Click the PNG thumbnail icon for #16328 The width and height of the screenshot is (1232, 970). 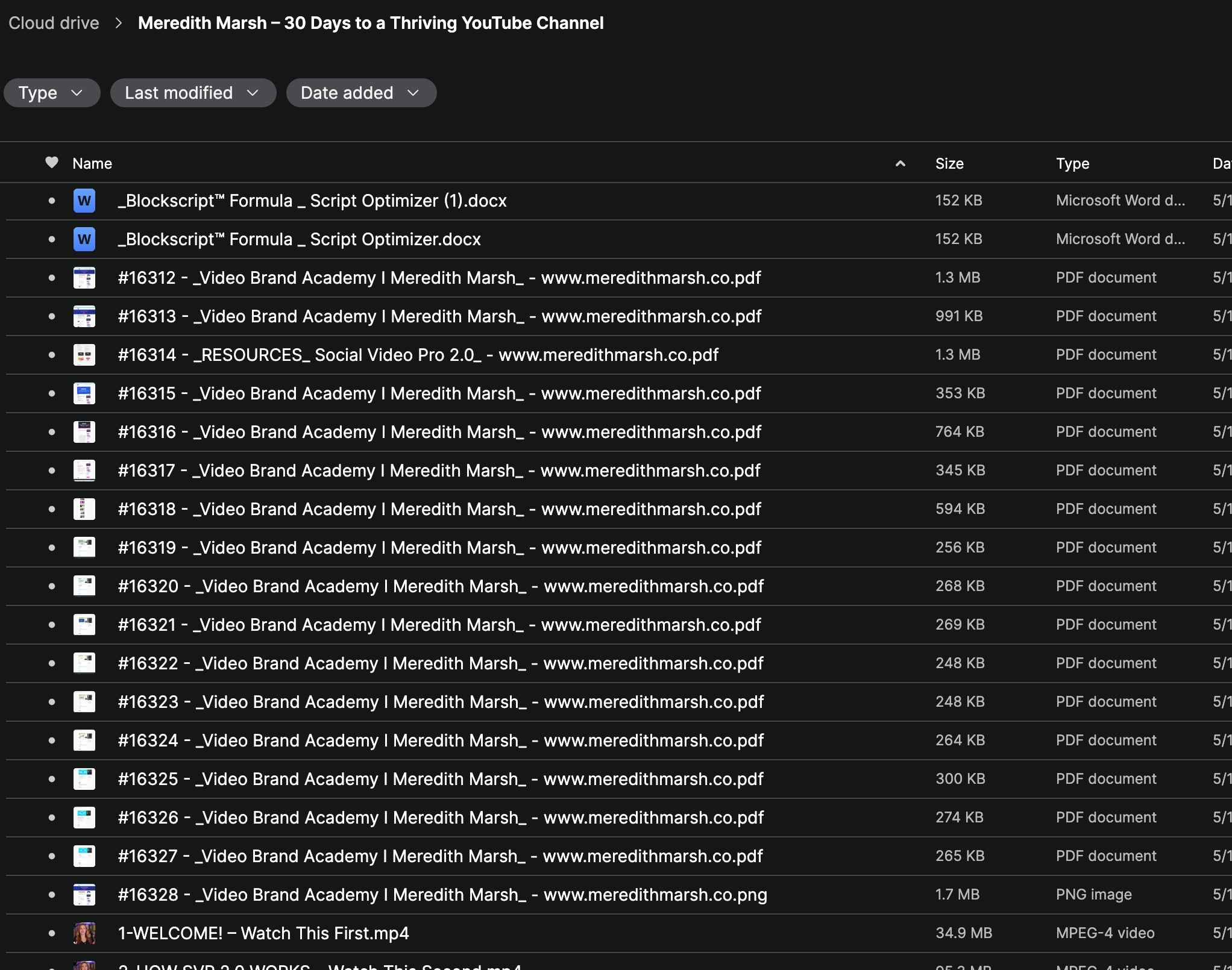pos(84,895)
